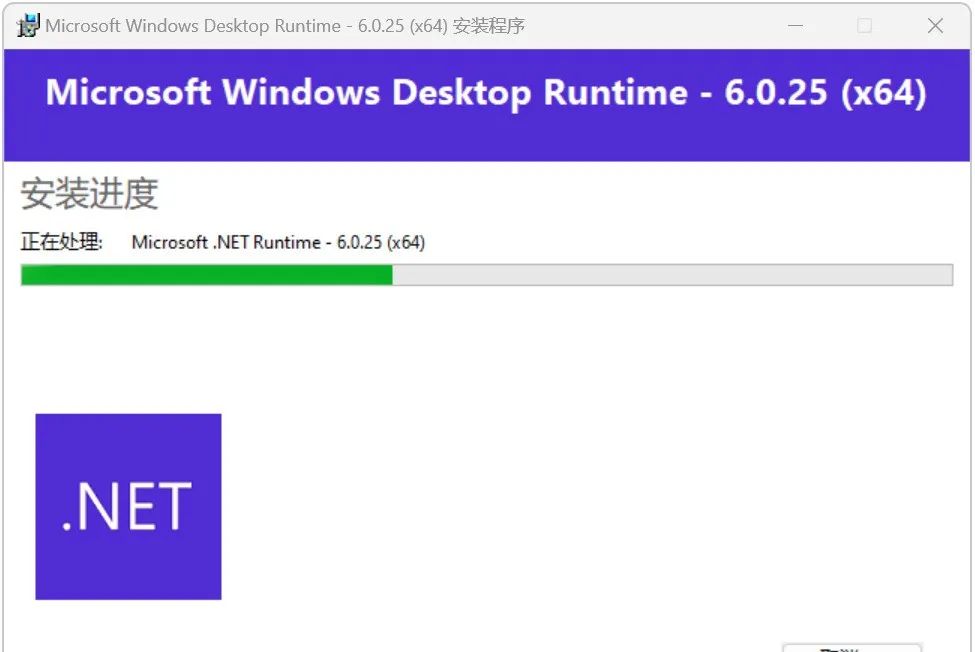
Task: Click the window title text '安装程序'
Action: click(x=489, y=26)
